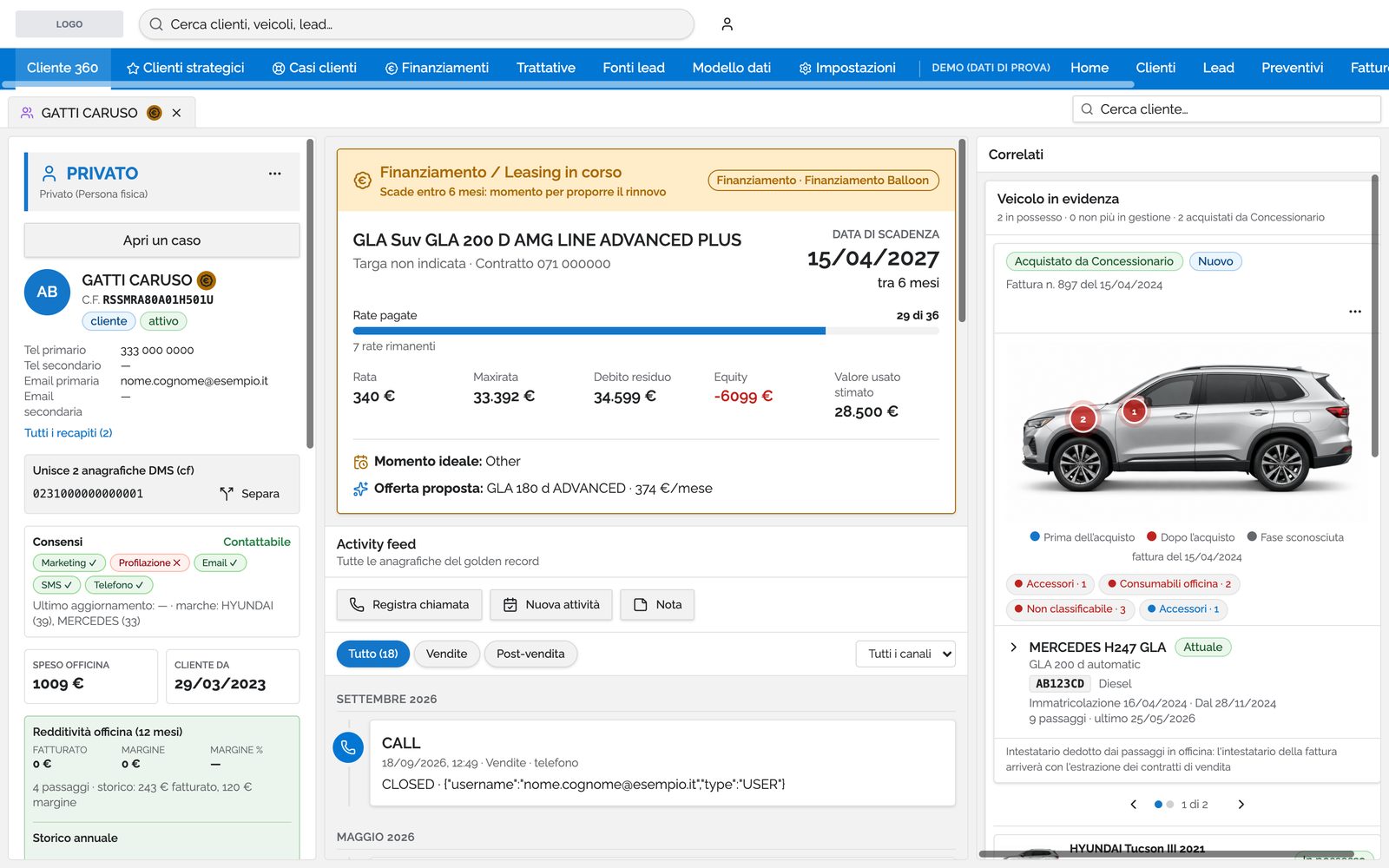Screen dimensions: 1389x868
Task: Click the blue Accessori · 1 chip
Action: [1183, 609]
